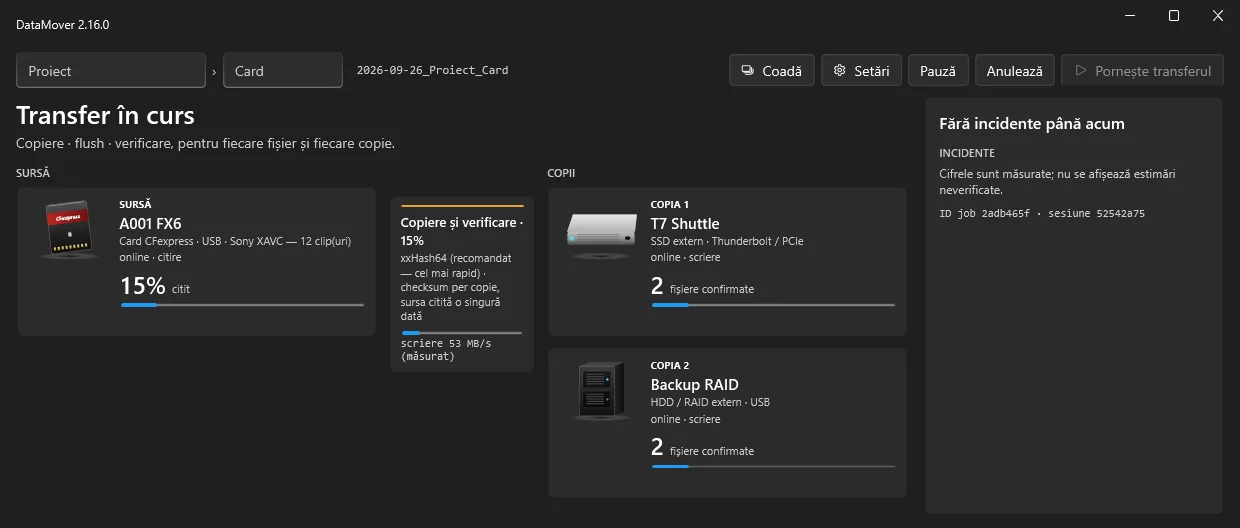Click the COPIA 2 label
The height and width of the screenshot is (528, 1240).
click(x=670, y=365)
